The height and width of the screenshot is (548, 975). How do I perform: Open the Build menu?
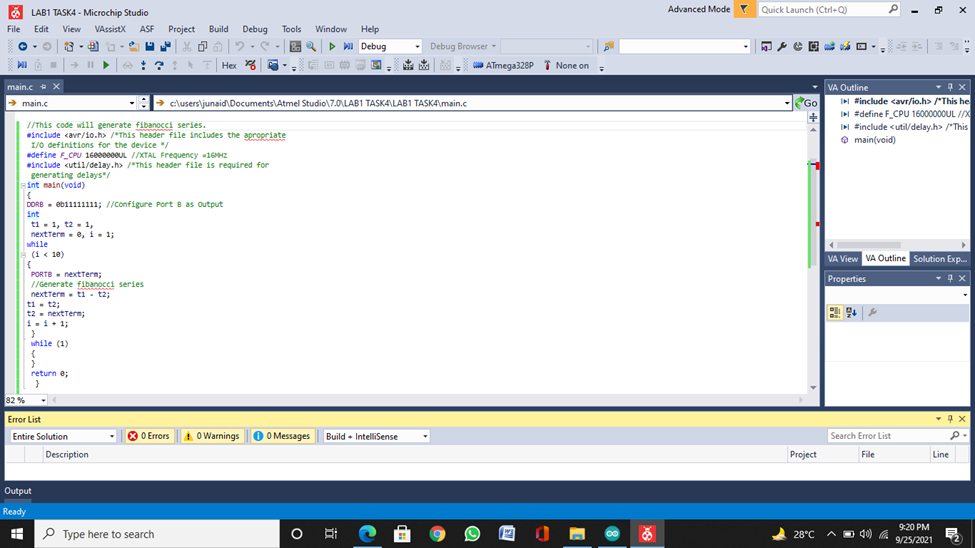(x=218, y=29)
